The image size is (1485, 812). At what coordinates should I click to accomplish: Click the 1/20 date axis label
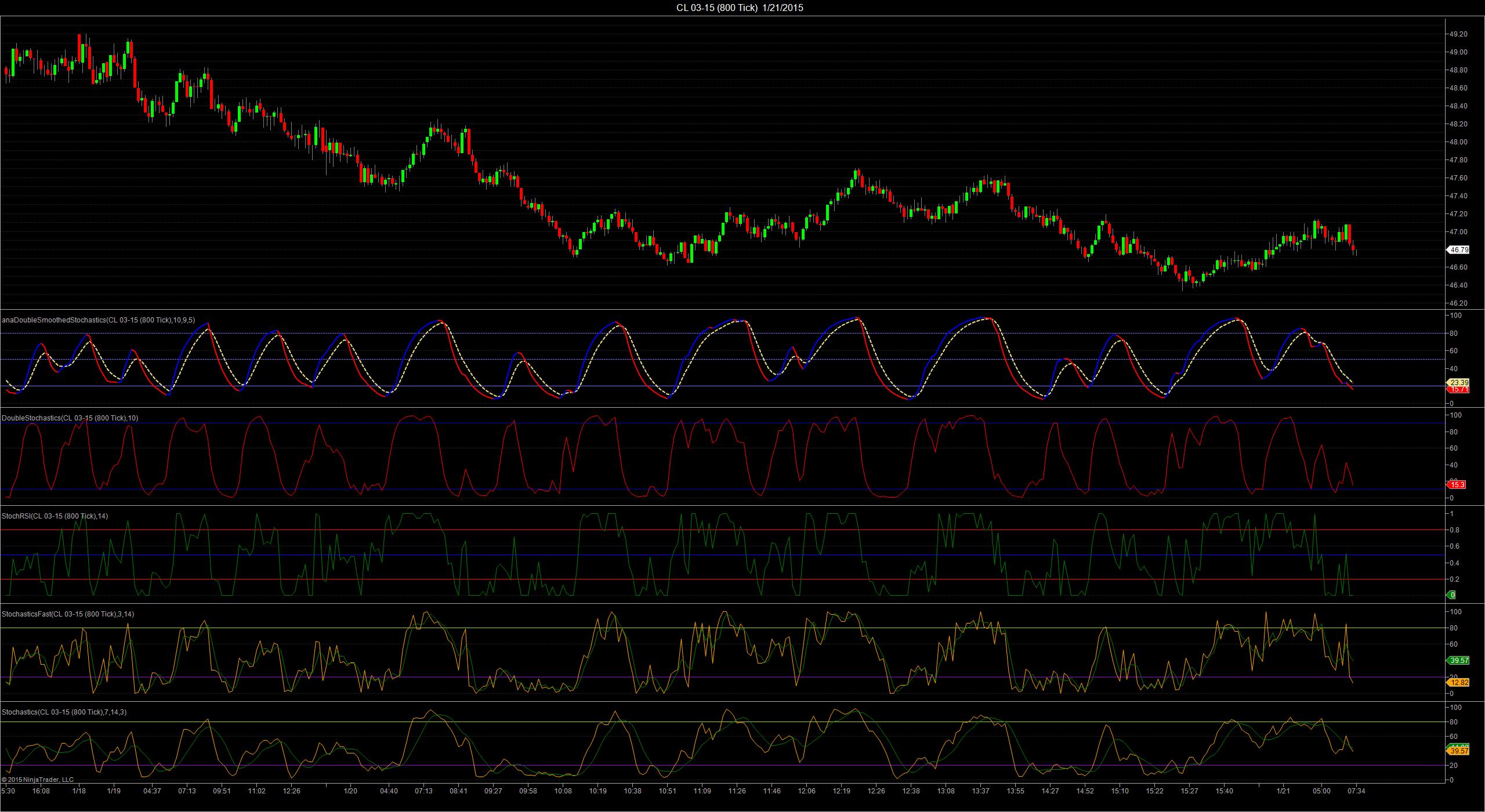[x=350, y=791]
